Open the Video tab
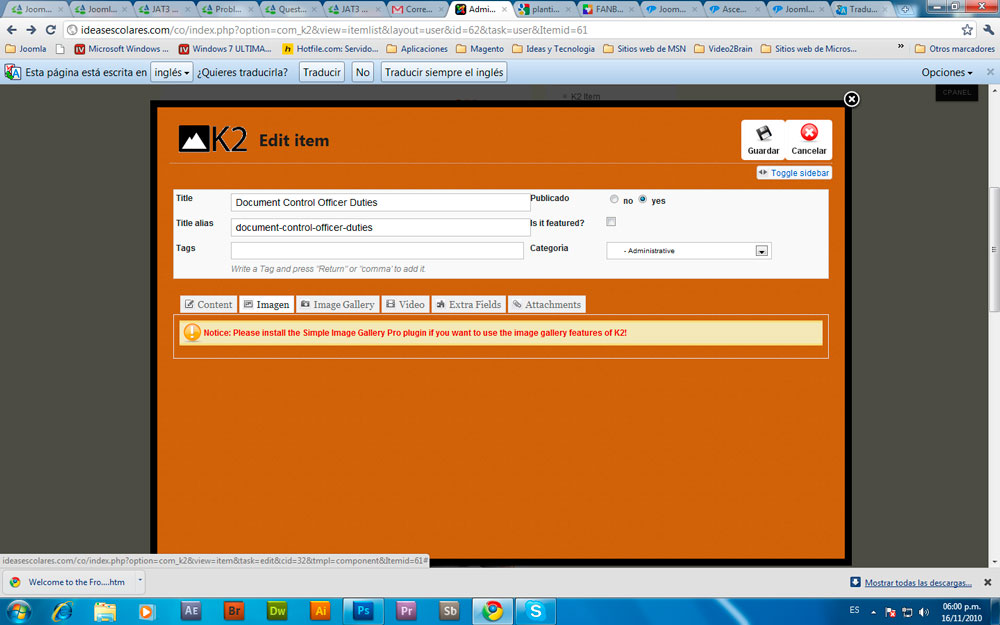This screenshot has width=1000, height=625. coord(406,304)
